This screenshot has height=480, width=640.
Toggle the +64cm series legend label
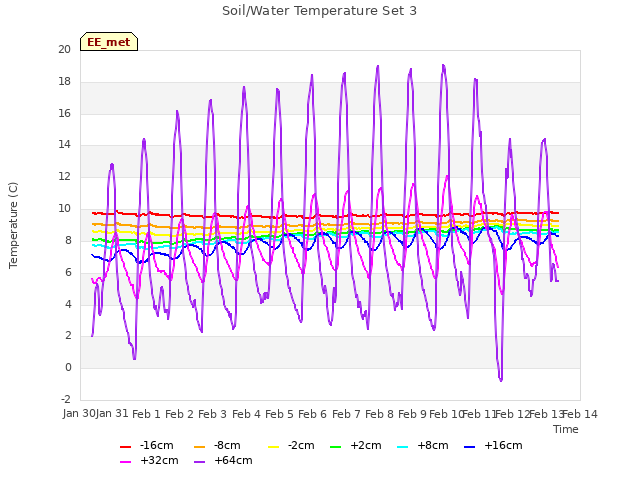tap(233, 460)
